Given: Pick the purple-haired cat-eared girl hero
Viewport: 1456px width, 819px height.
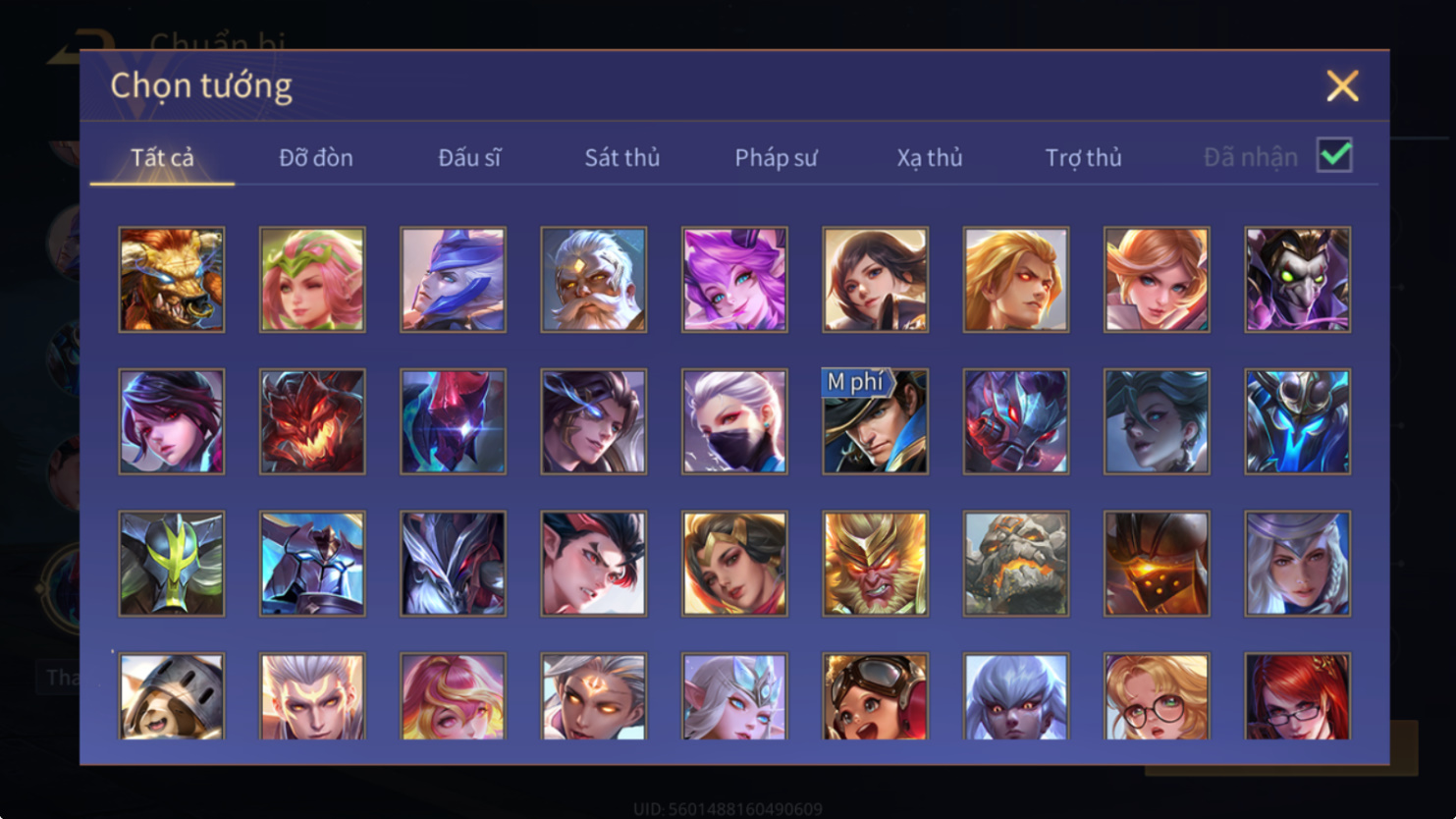Looking at the screenshot, I should coord(734,280).
